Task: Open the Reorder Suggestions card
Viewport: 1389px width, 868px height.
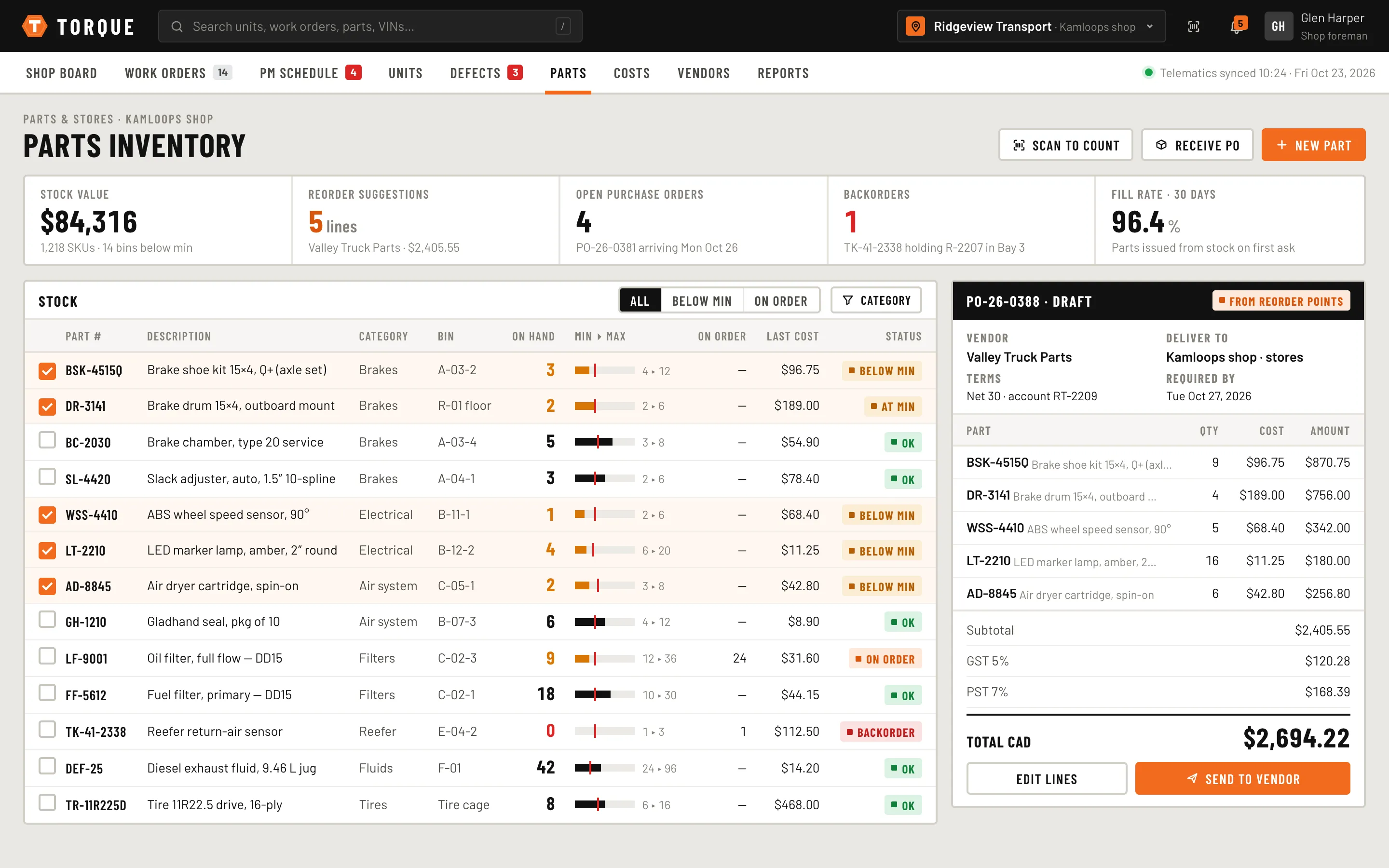Action: click(x=425, y=220)
